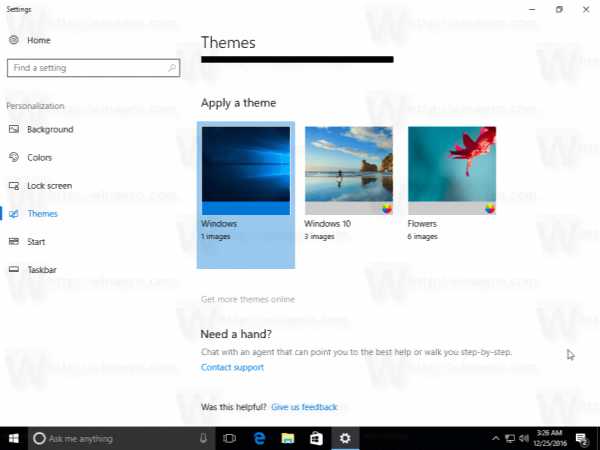Apply the Flowers theme
The image size is (600, 450).
pos(451,165)
